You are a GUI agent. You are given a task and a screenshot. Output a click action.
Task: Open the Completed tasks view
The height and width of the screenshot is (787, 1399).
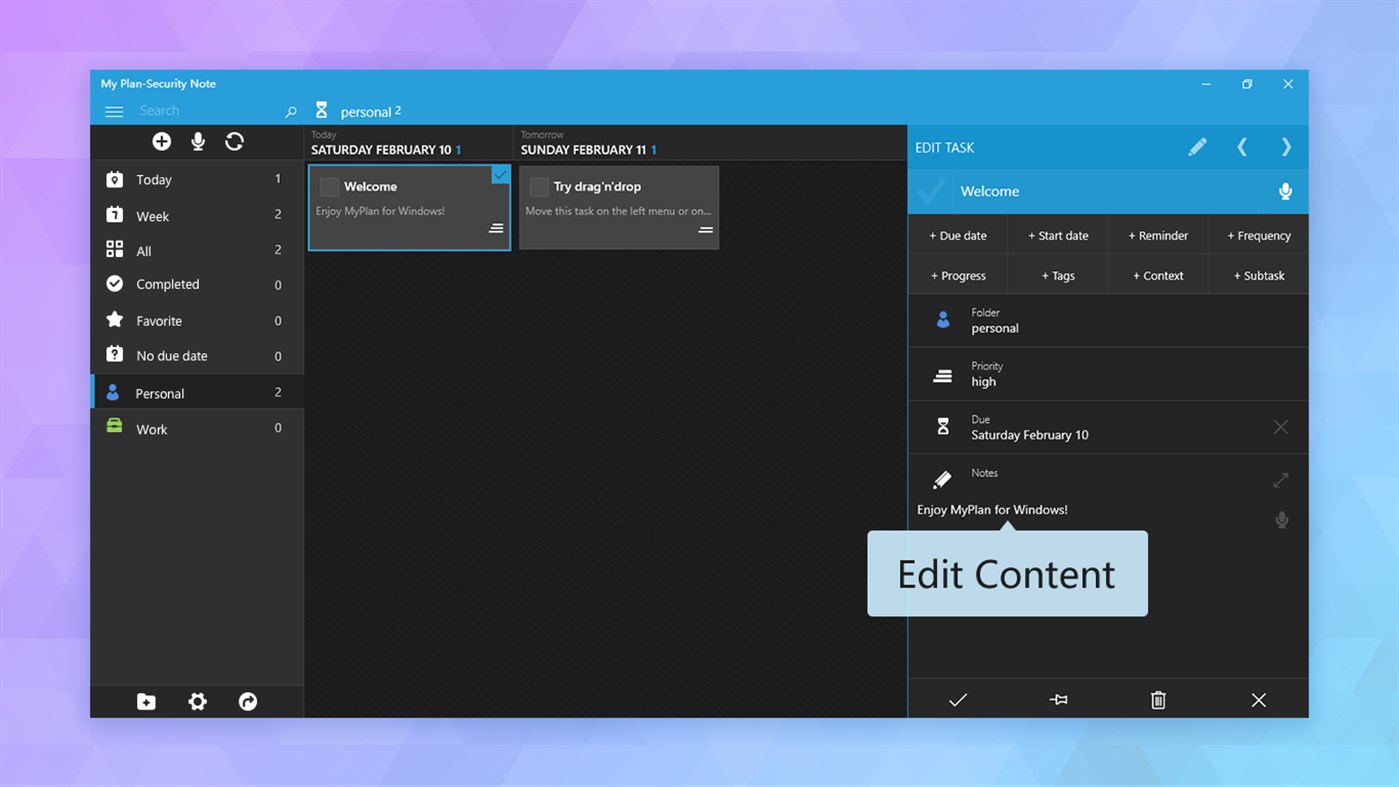166,284
